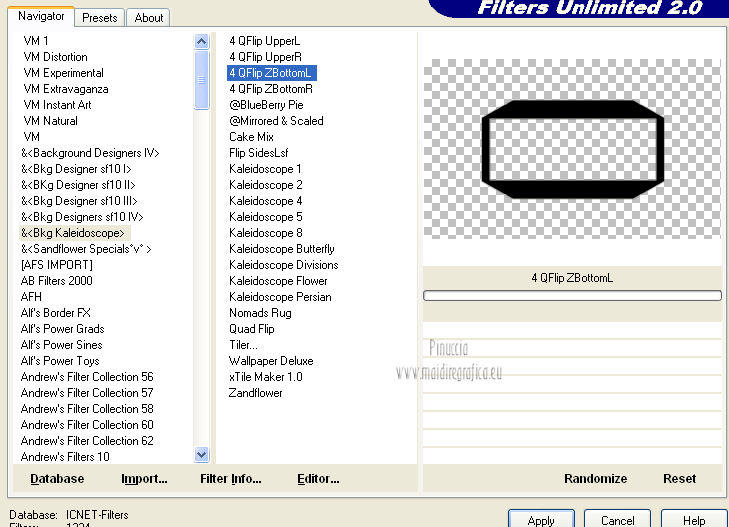729x527 pixels.
Task: Click the progress bar under filter name
Action: [x=572, y=296]
